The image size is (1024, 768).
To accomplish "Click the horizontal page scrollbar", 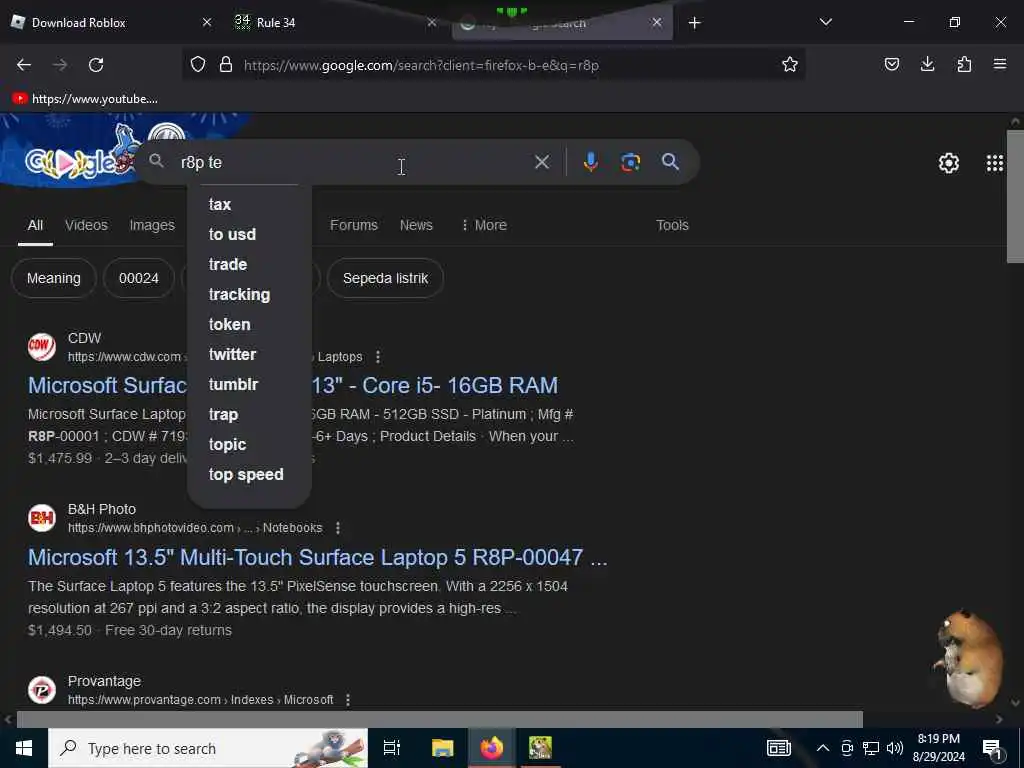I will coord(440,719).
